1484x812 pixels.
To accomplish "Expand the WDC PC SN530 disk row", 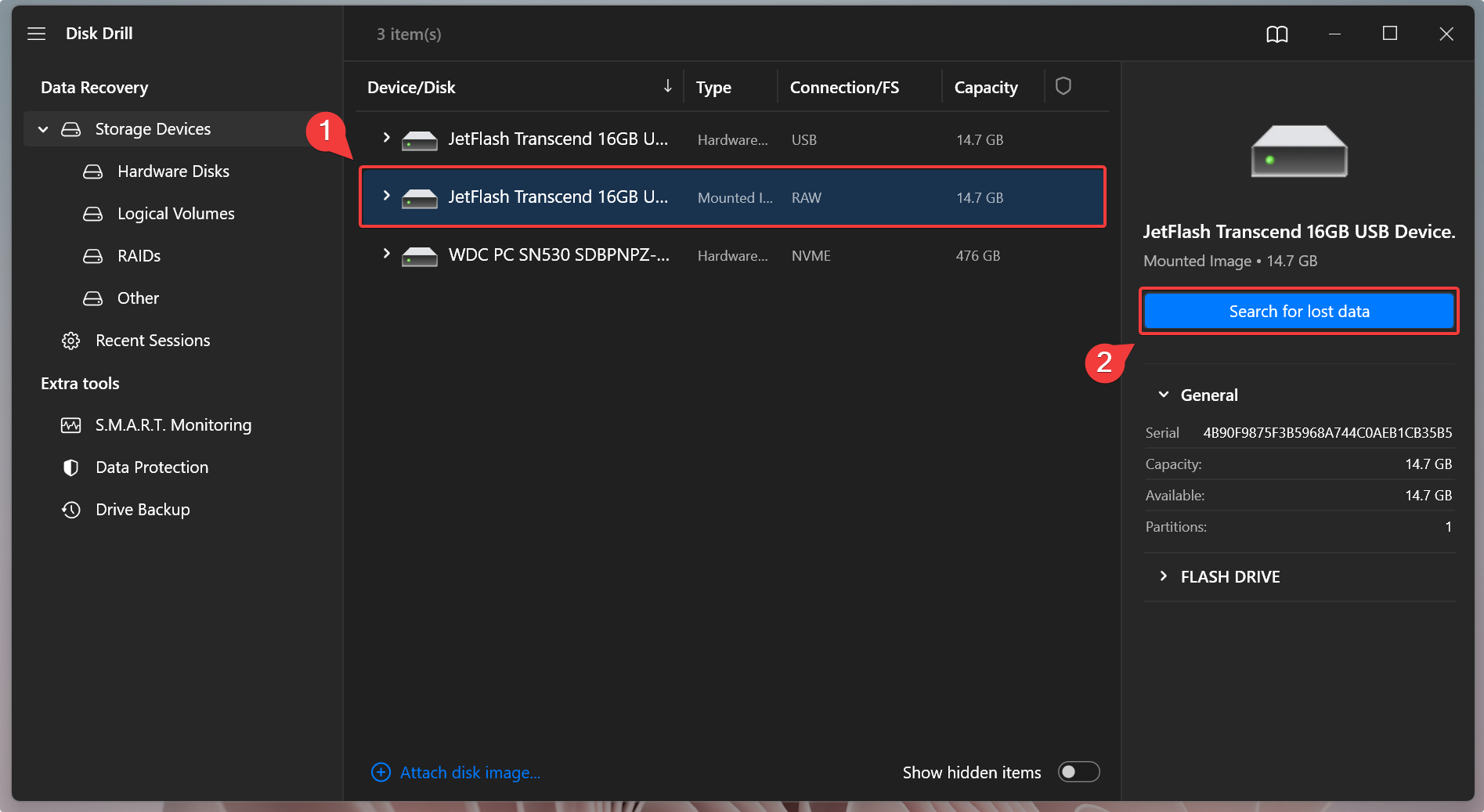I will [x=386, y=254].
